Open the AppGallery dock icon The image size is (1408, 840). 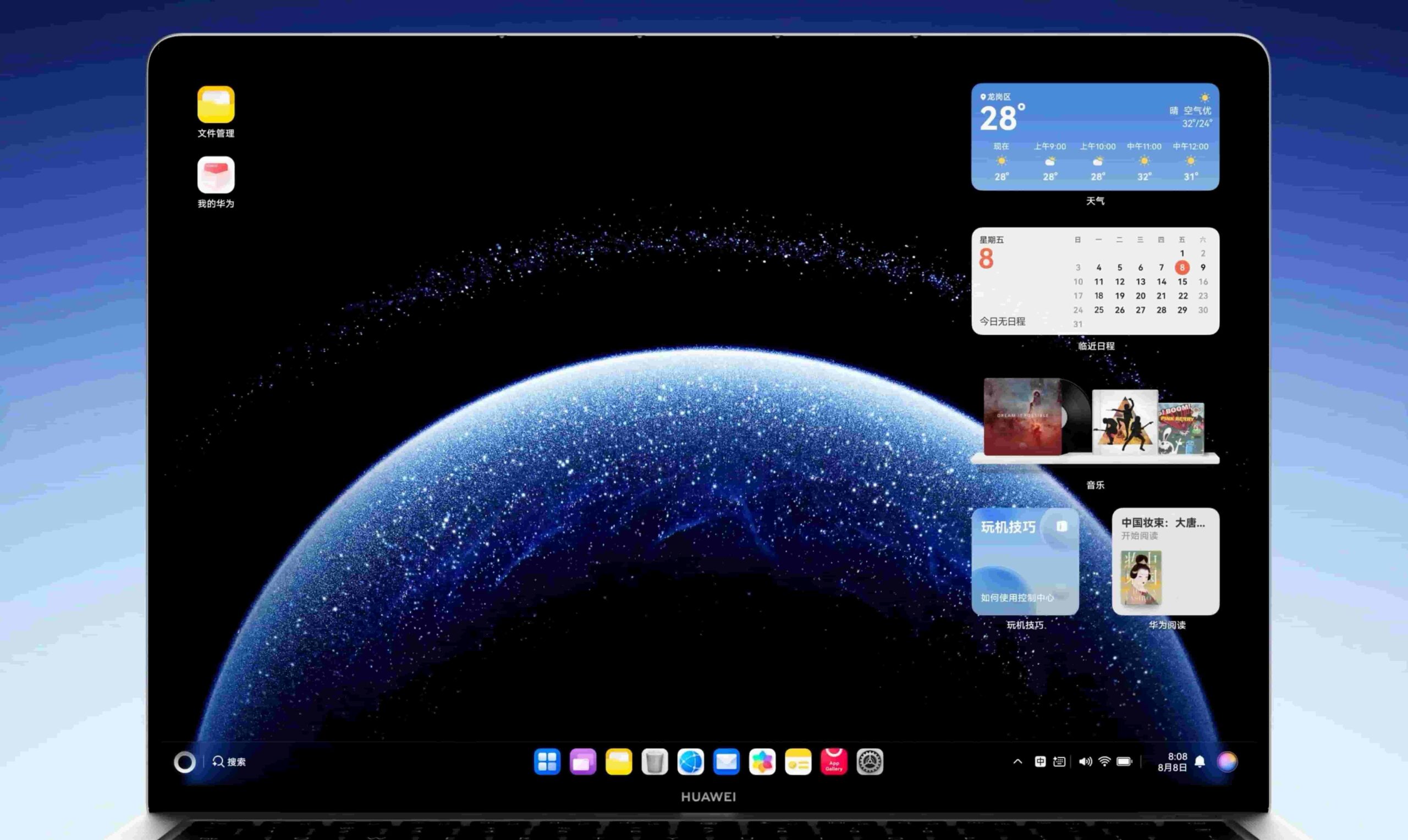click(x=833, y=761)
